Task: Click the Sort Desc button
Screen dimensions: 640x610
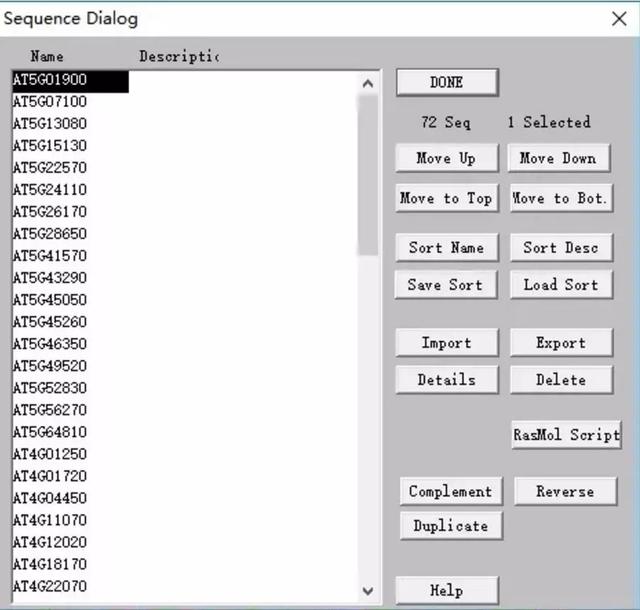Action: click(561, 248)
